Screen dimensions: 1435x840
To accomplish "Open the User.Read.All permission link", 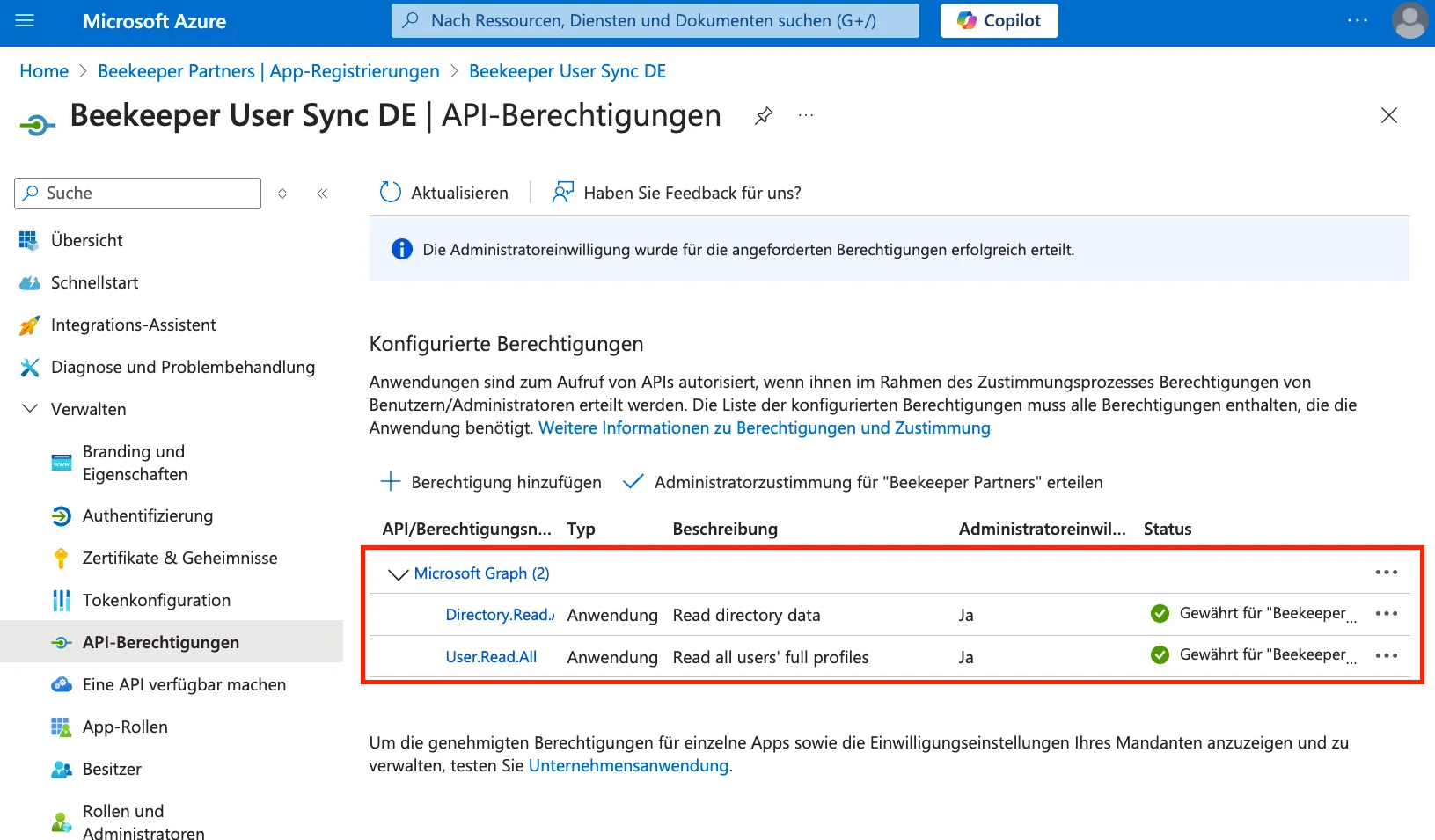I will (491, 657).
